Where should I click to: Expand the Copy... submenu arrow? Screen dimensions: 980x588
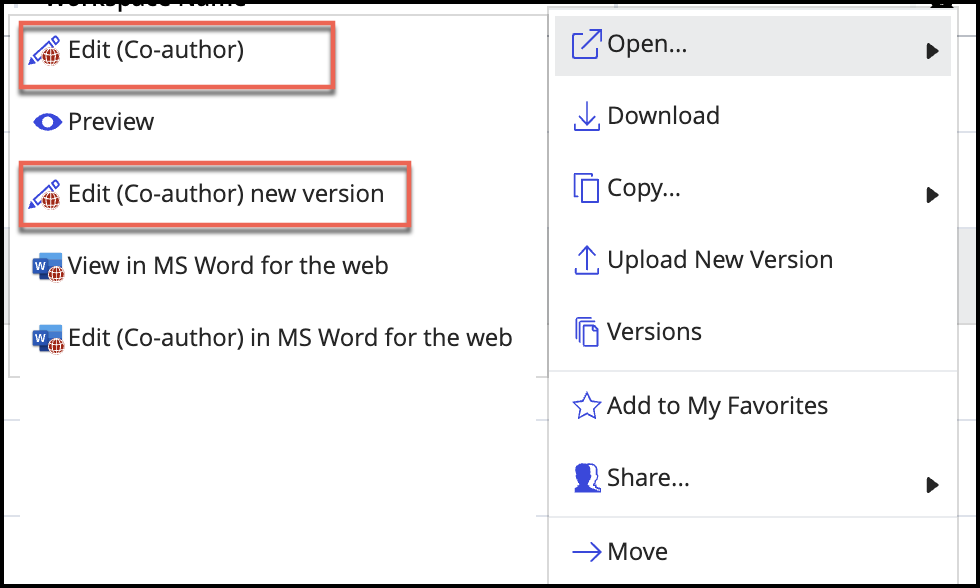tap(932, 195)
